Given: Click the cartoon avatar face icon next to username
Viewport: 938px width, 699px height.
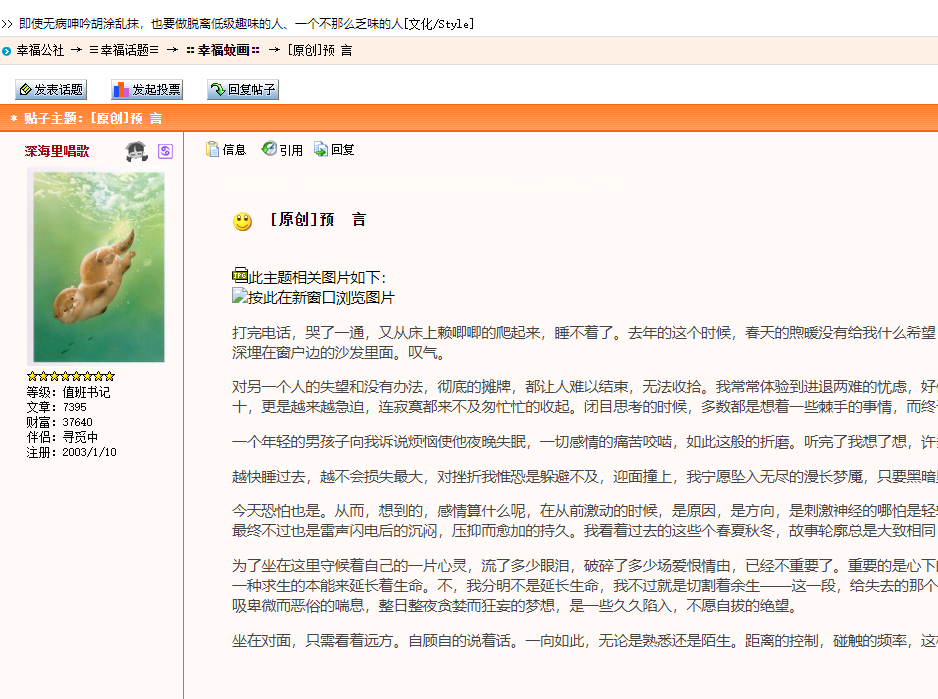Looking at the screenshot, I should (x=135, y=151).
